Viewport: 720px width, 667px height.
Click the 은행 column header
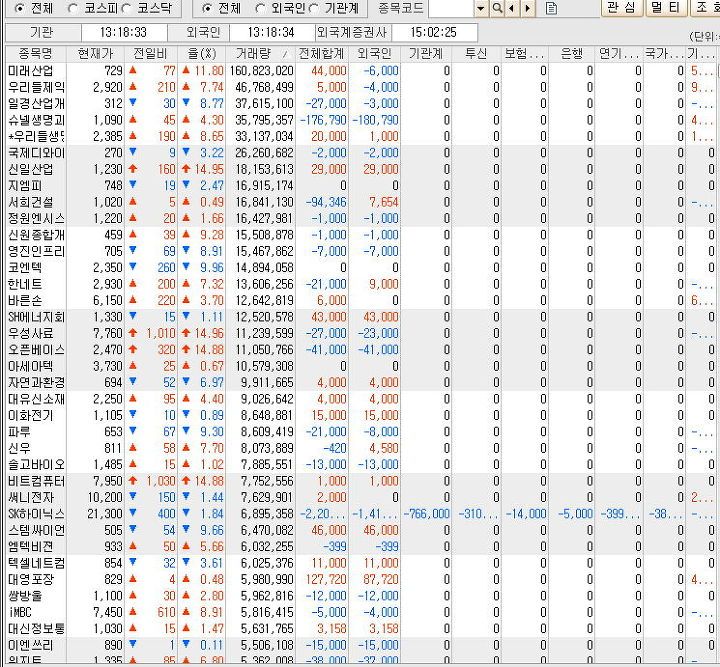coord(572,54)
